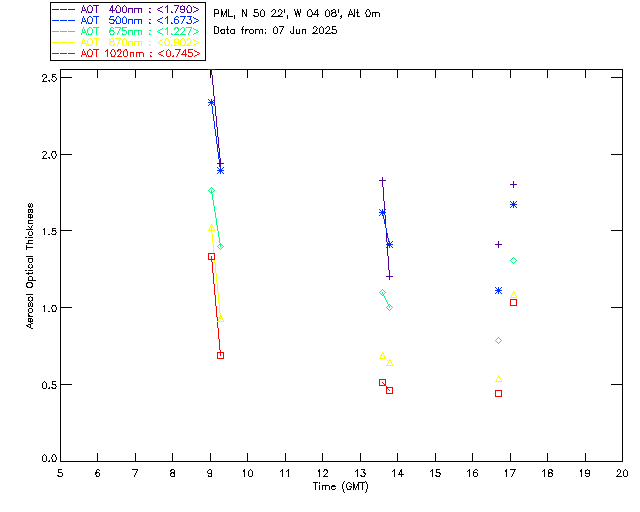Click the red AOT 1020nm legend entry
Viewport: 640px width, 512px height.
click(127, 53)
